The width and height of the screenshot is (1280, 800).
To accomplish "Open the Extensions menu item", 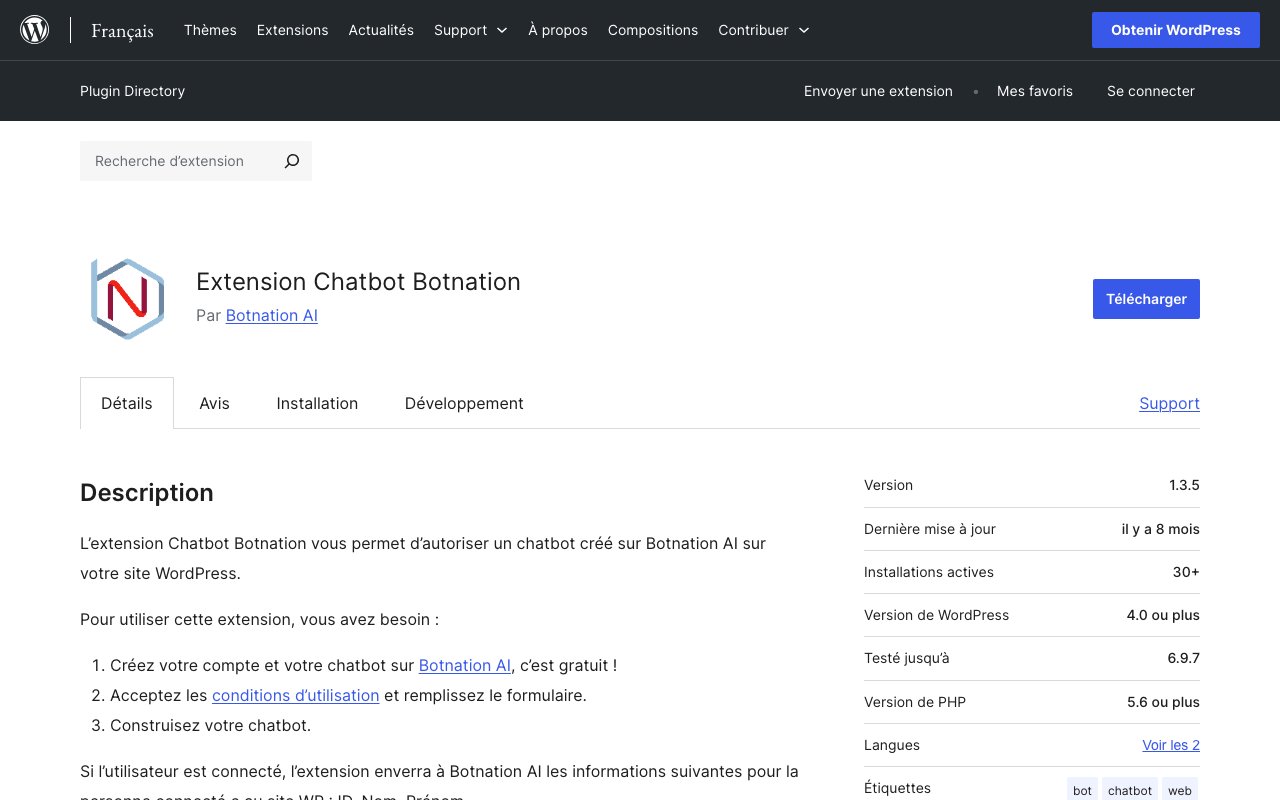I will (x=292, y=30).
